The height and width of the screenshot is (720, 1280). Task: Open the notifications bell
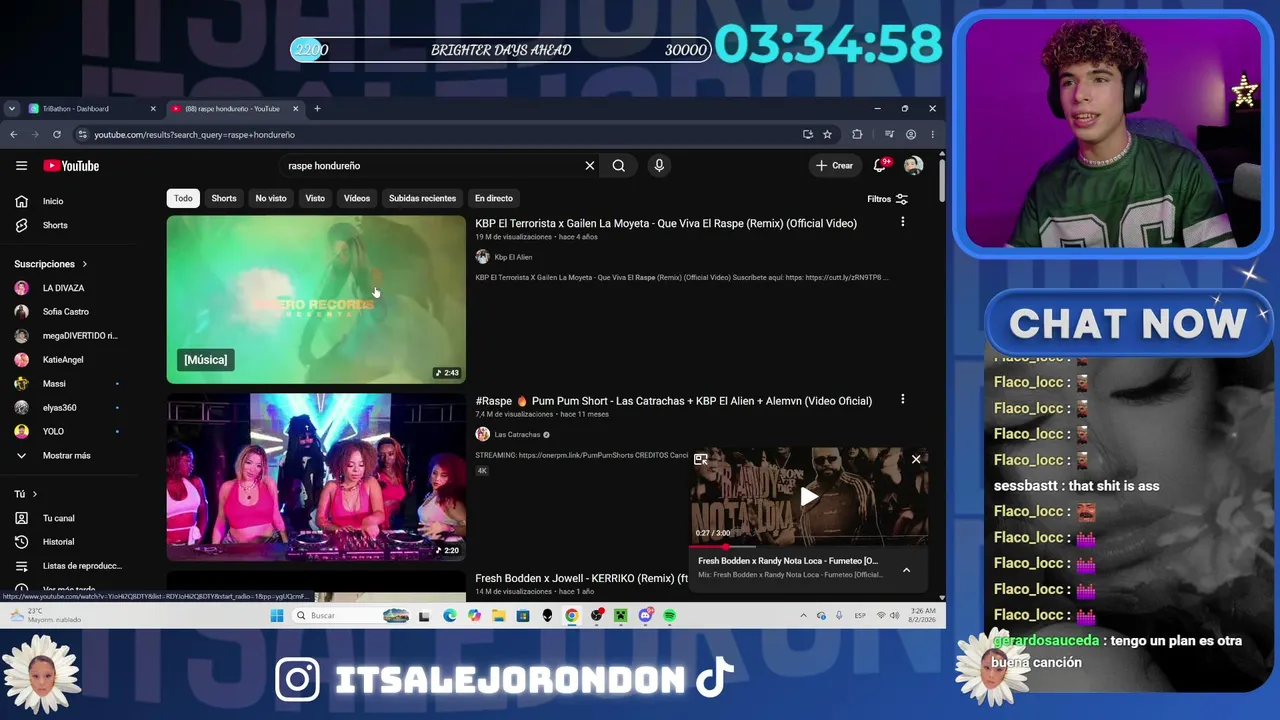pyautogui.click(x=880, y=166)
